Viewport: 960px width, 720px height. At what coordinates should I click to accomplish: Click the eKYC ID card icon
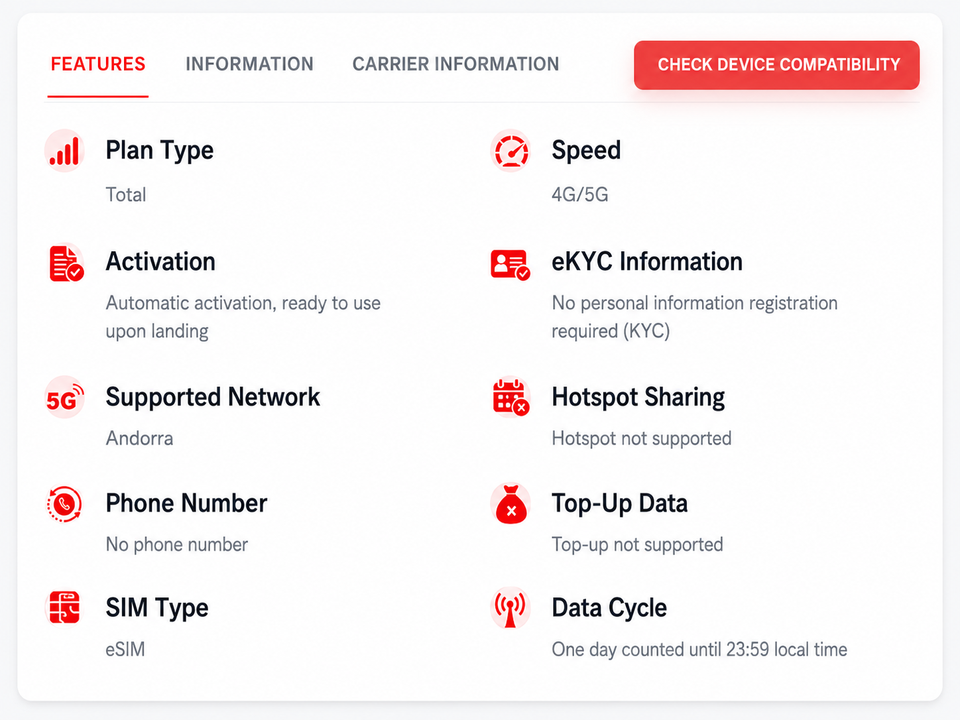click(x=510, y=264)
